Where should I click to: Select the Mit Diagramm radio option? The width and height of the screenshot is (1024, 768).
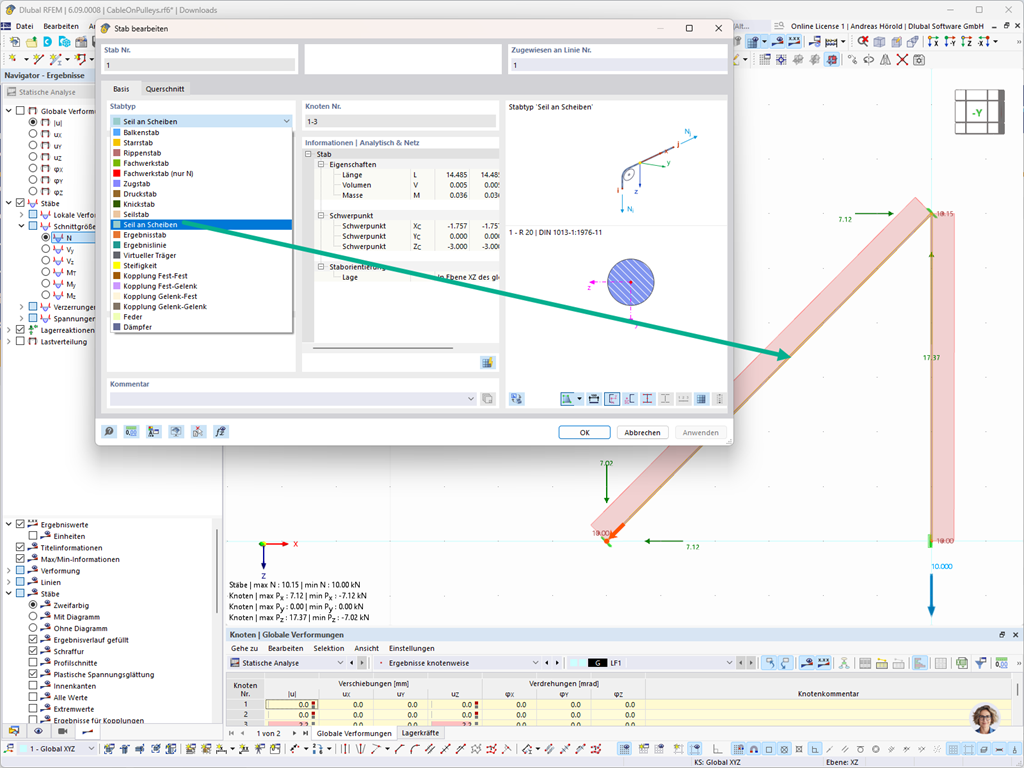(33, 616)
